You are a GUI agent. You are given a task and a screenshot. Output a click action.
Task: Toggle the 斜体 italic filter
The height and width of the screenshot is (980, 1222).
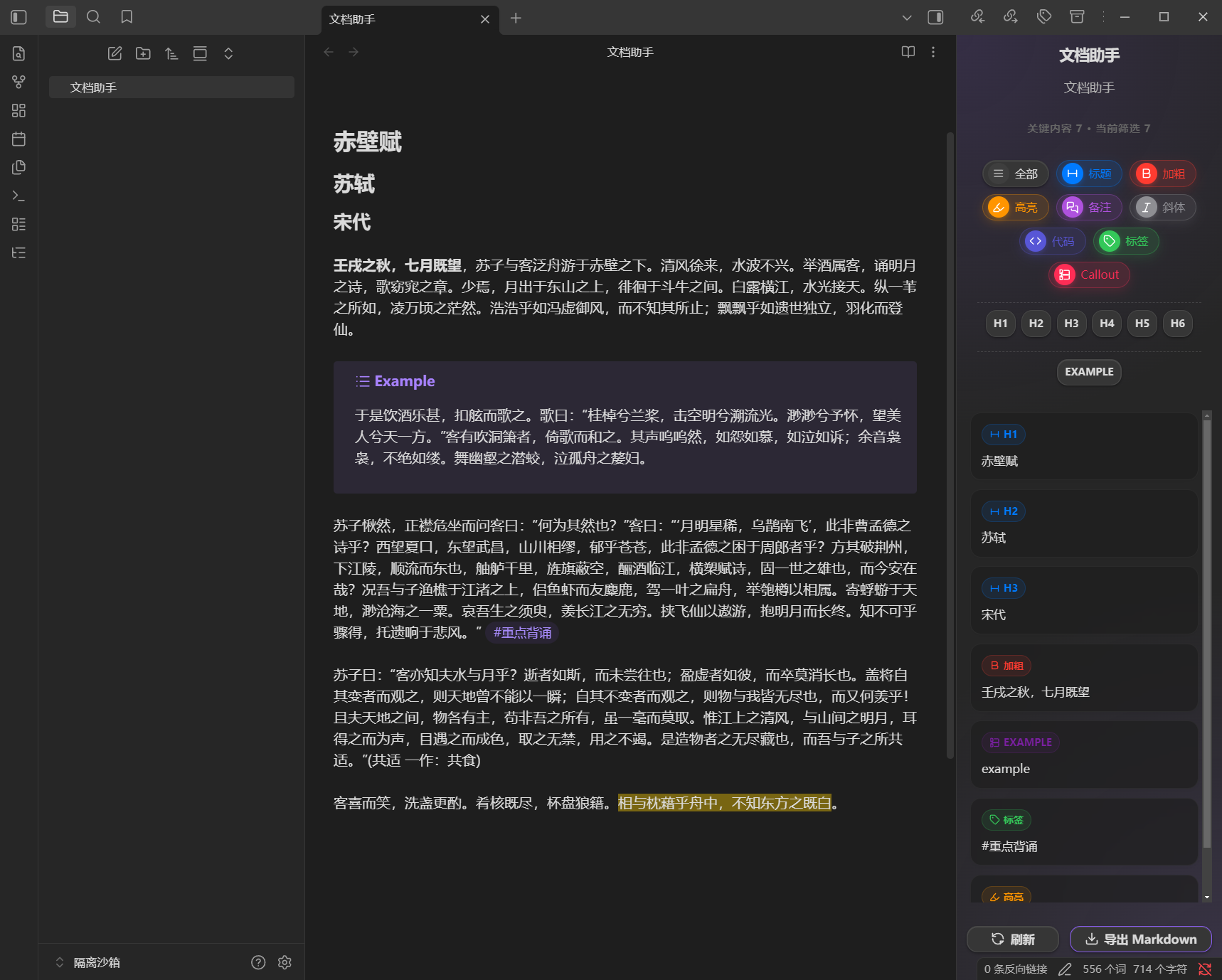[1162, 208]
